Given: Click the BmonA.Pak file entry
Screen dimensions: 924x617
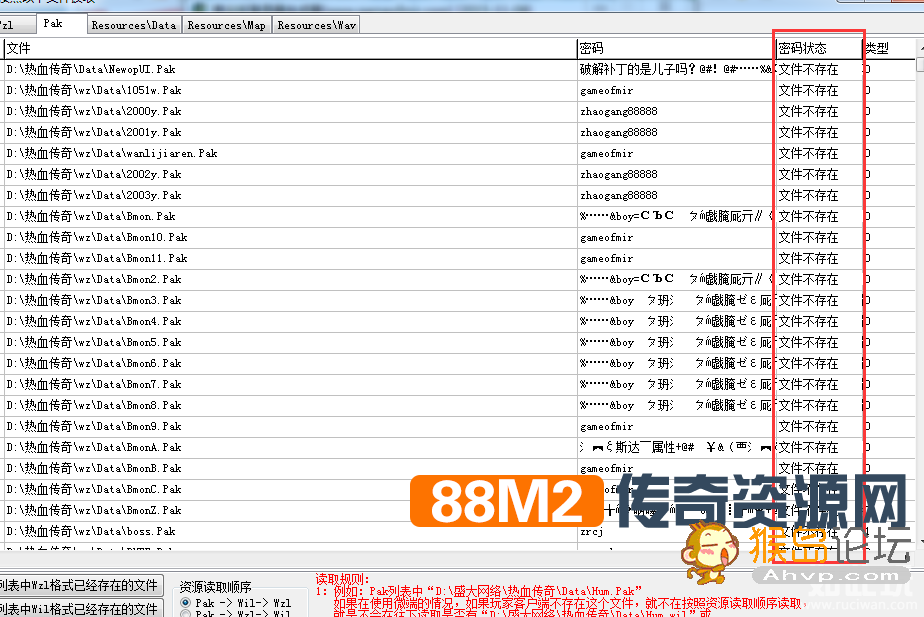Looking at the screenshot, I should coord(94,448).
